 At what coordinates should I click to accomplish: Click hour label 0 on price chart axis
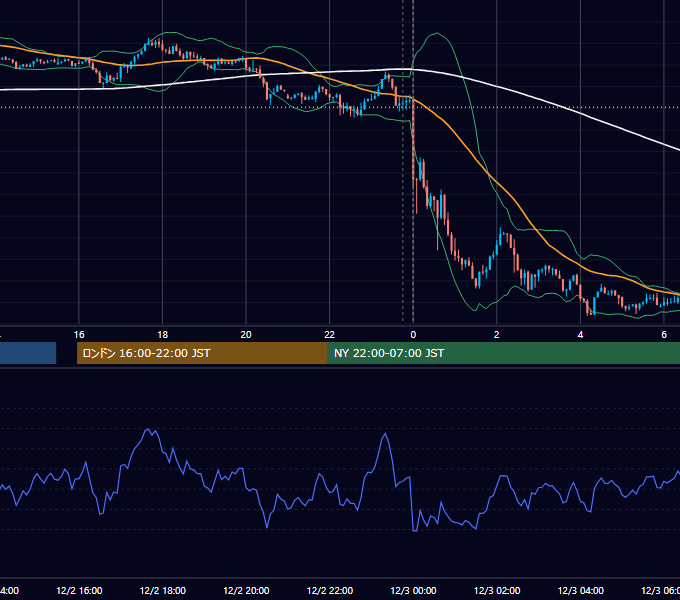(x=413, y=335)
